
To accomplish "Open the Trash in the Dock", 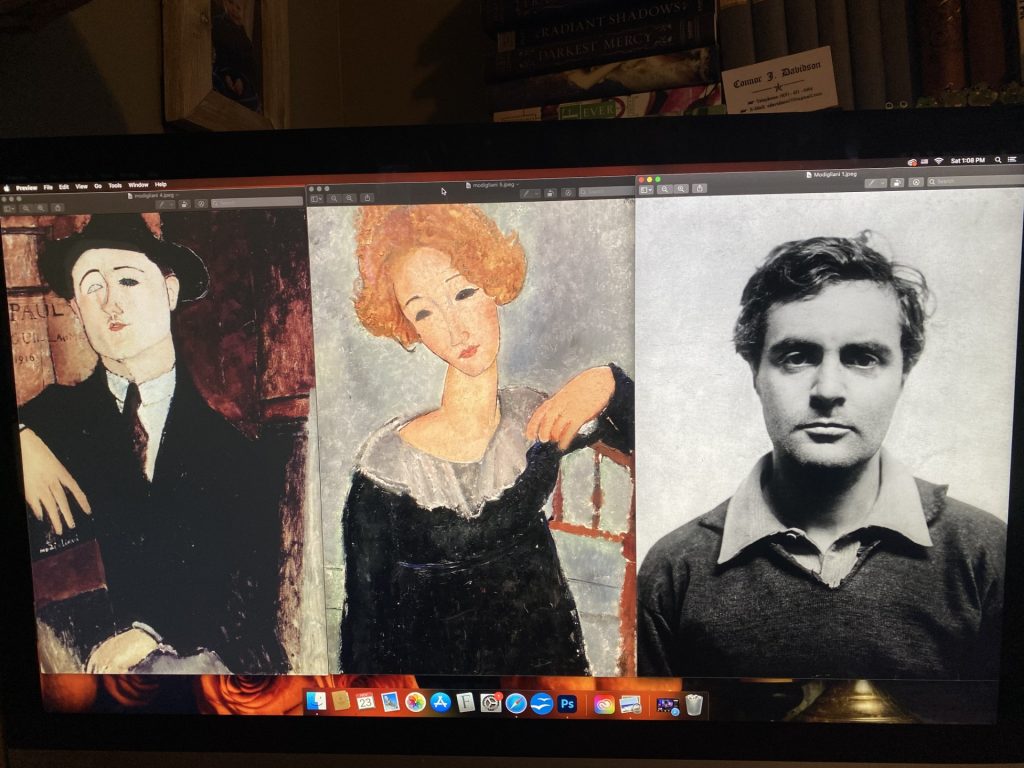I will coord(694,705).
